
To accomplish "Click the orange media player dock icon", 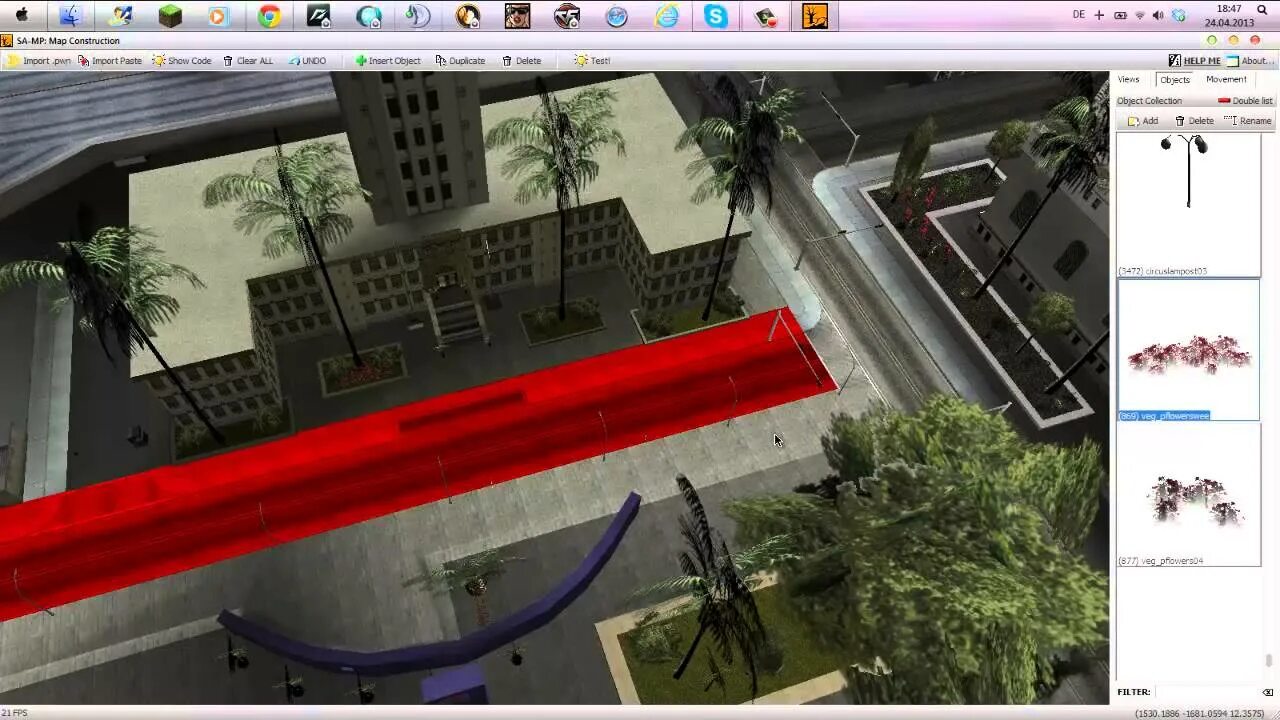I will [219, 16].
